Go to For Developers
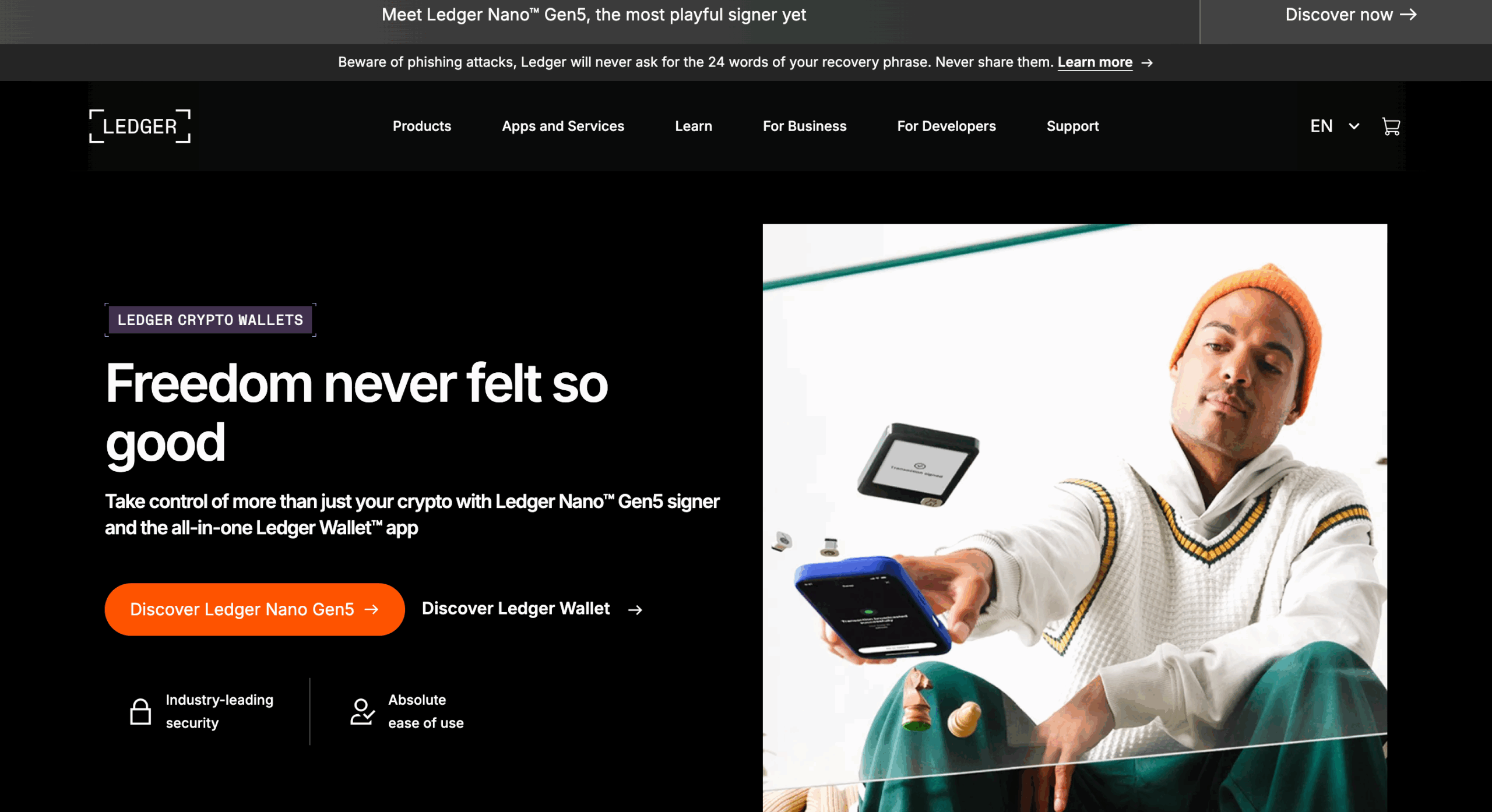The height and width of the screenshot is (812, 1492). point(946,126)
